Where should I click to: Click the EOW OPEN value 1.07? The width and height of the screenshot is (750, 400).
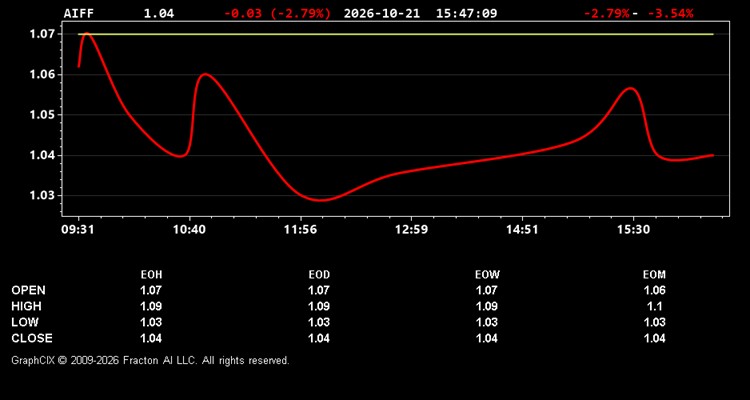[x=487, y=290]
